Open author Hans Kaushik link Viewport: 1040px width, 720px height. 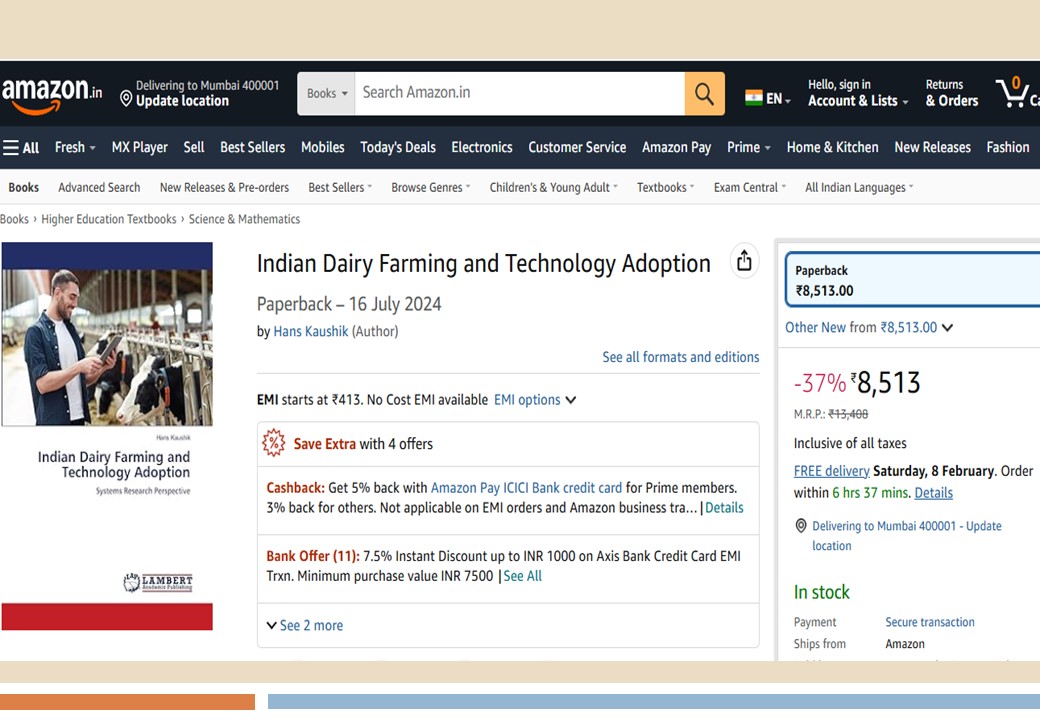[x=310, y=331]
